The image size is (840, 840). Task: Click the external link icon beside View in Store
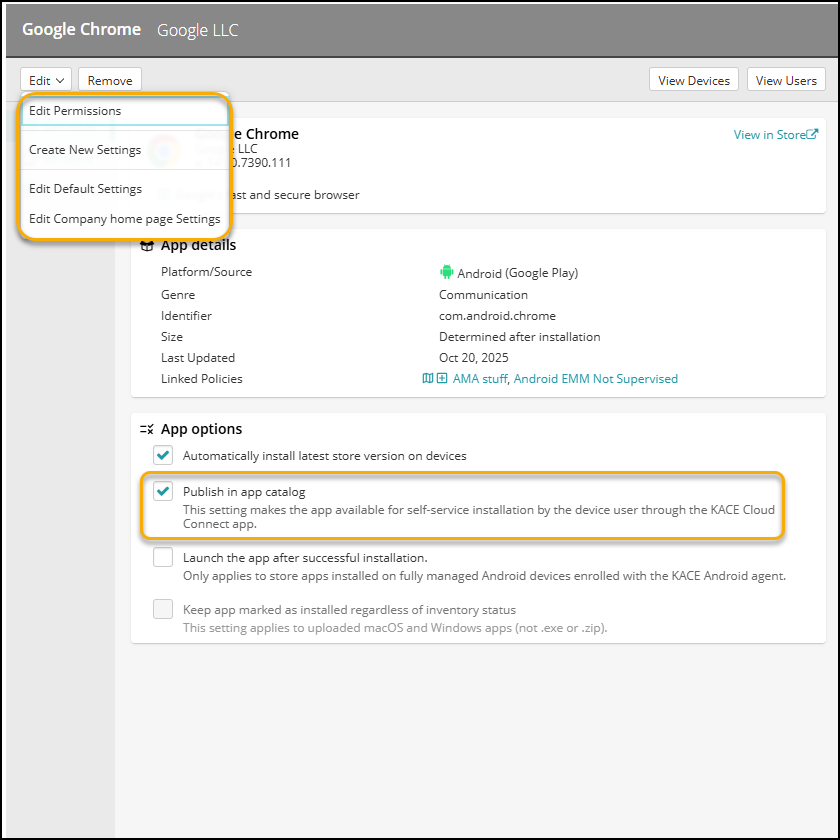(x=812, y=135)
